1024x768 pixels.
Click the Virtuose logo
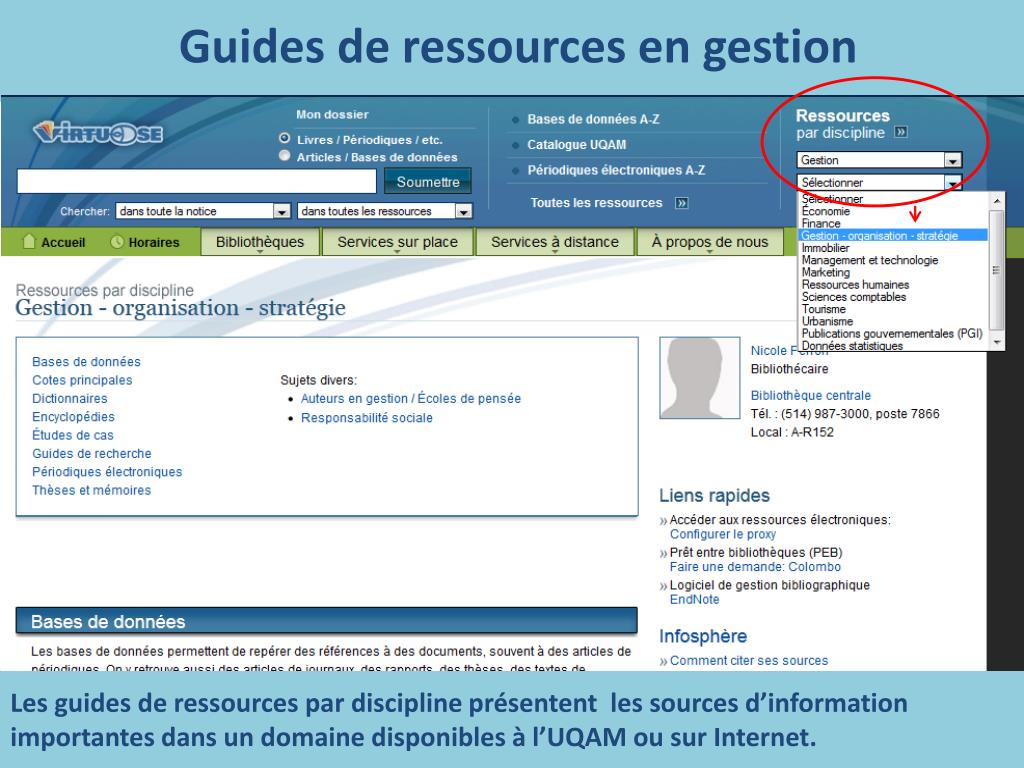(x=98, y=133)
